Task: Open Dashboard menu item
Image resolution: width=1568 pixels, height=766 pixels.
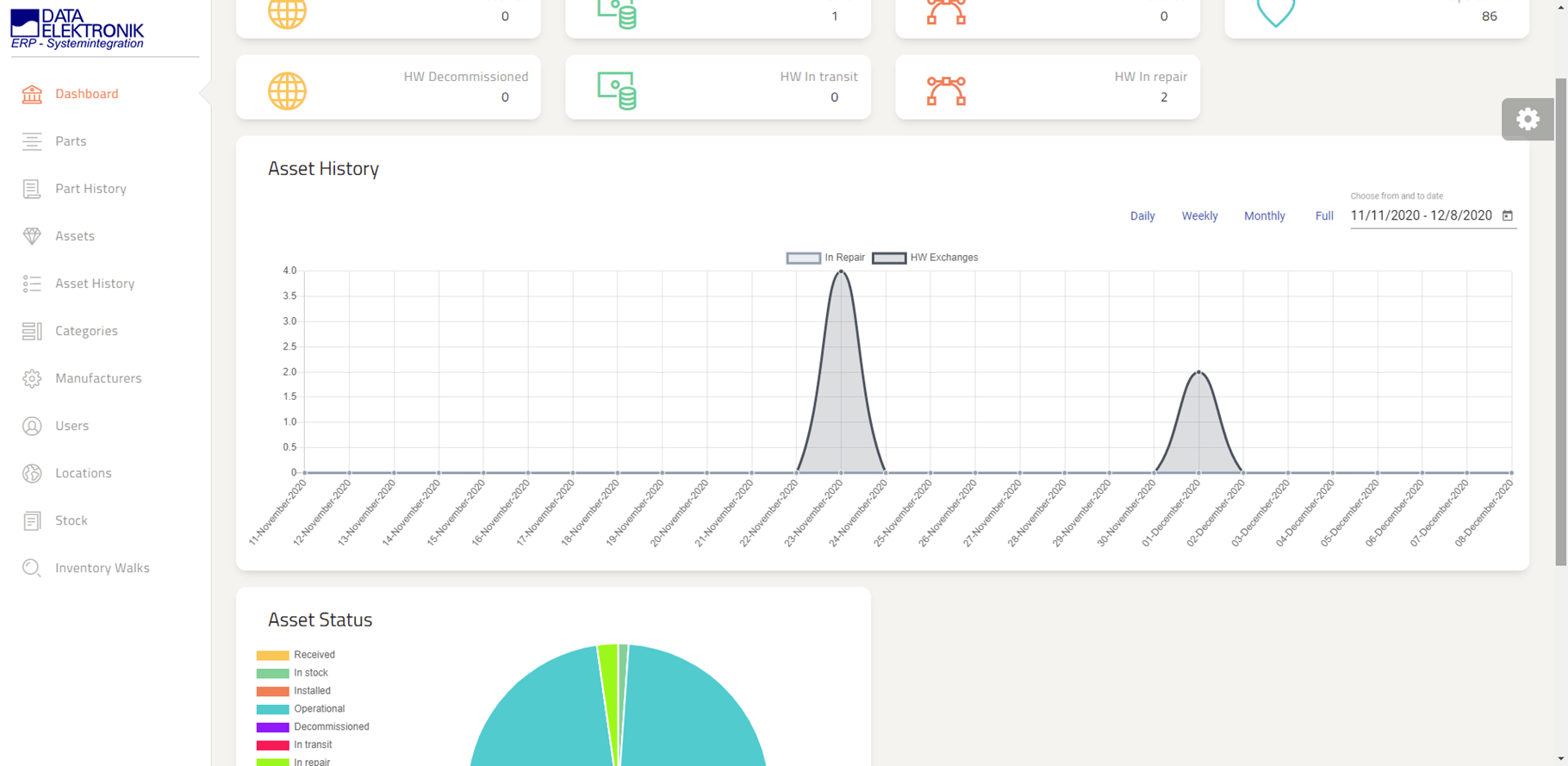Action: pos(87,93)
